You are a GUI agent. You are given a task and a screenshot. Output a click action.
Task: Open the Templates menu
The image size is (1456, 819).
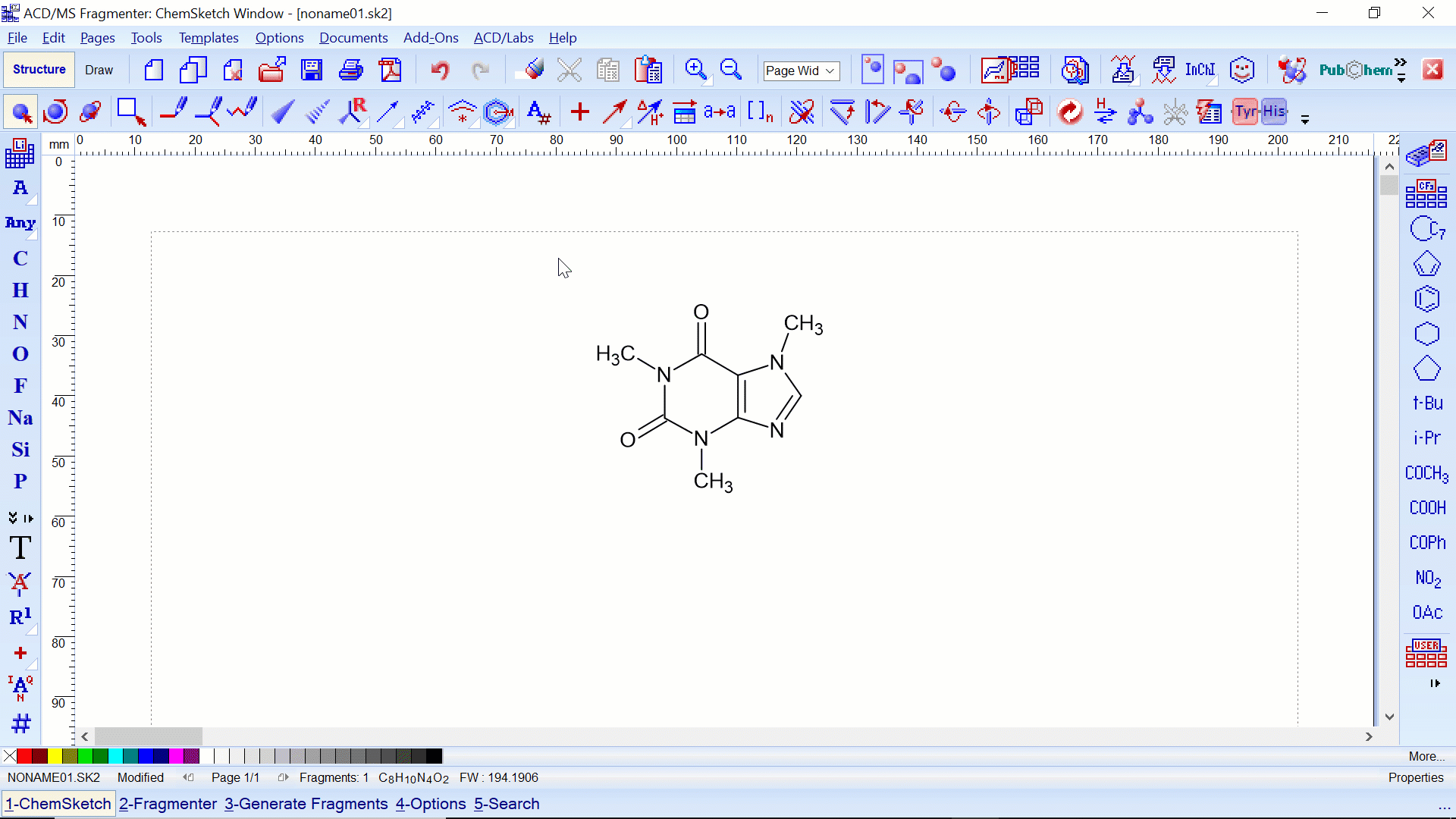209,38
